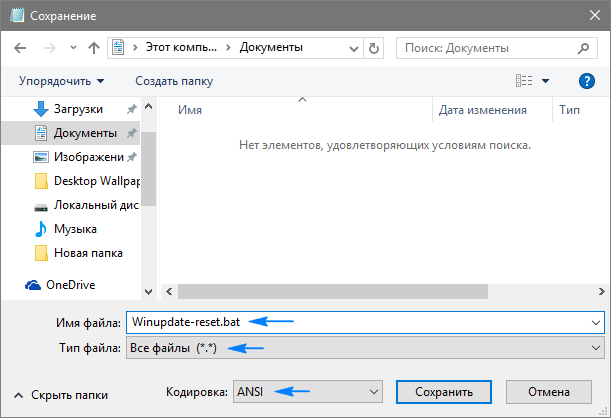This screenshot has width=611, height=418.
Task: Click the Up one level arrow
Action: (93, 47)
